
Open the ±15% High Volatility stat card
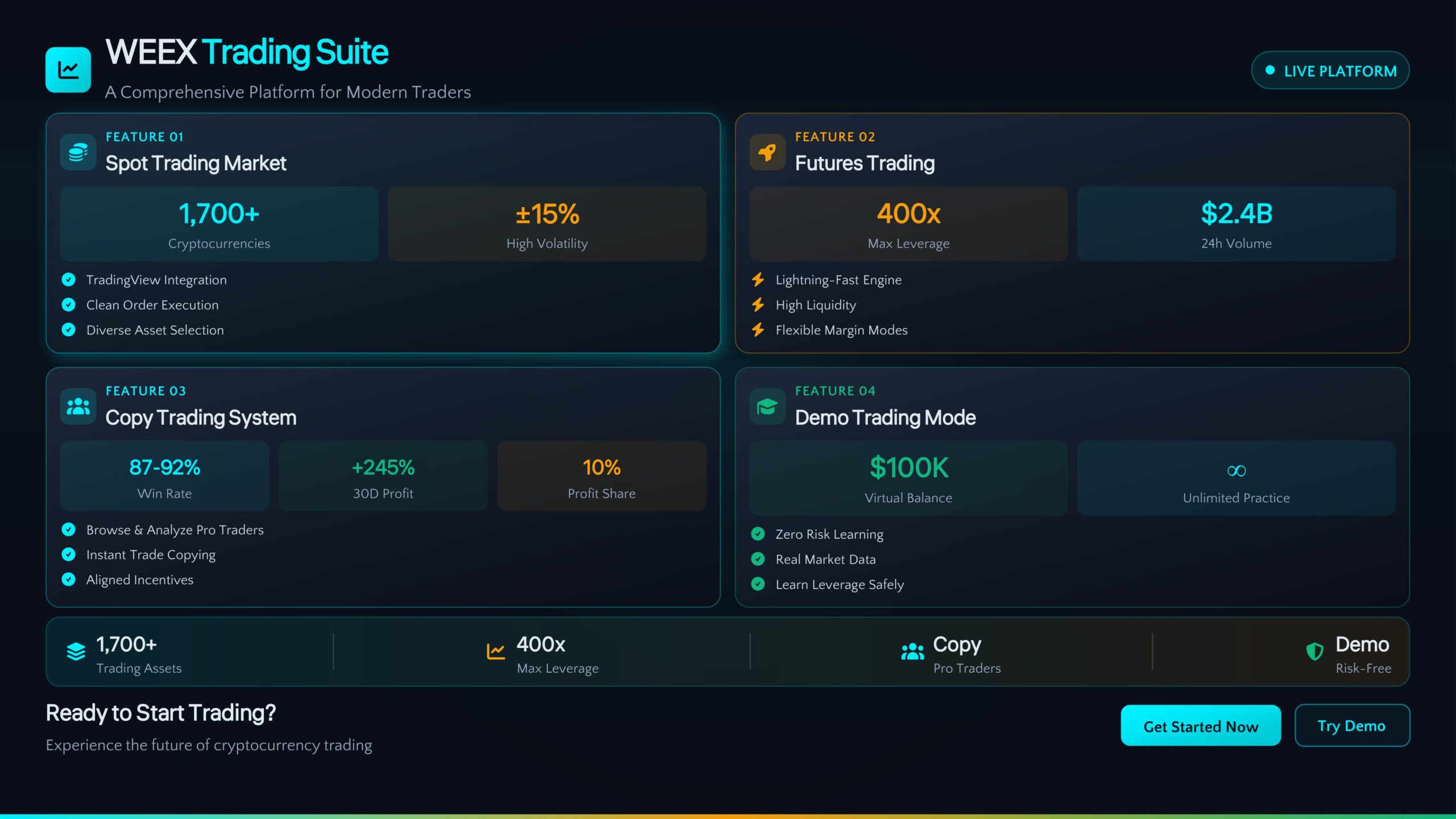point(547,224)
